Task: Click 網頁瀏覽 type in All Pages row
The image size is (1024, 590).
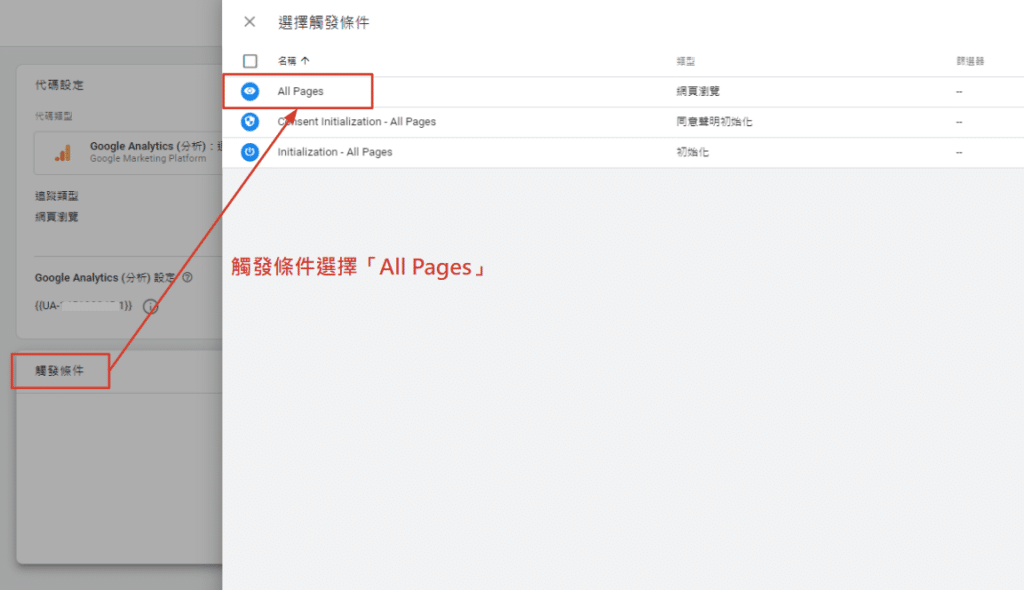Action: 698,92
